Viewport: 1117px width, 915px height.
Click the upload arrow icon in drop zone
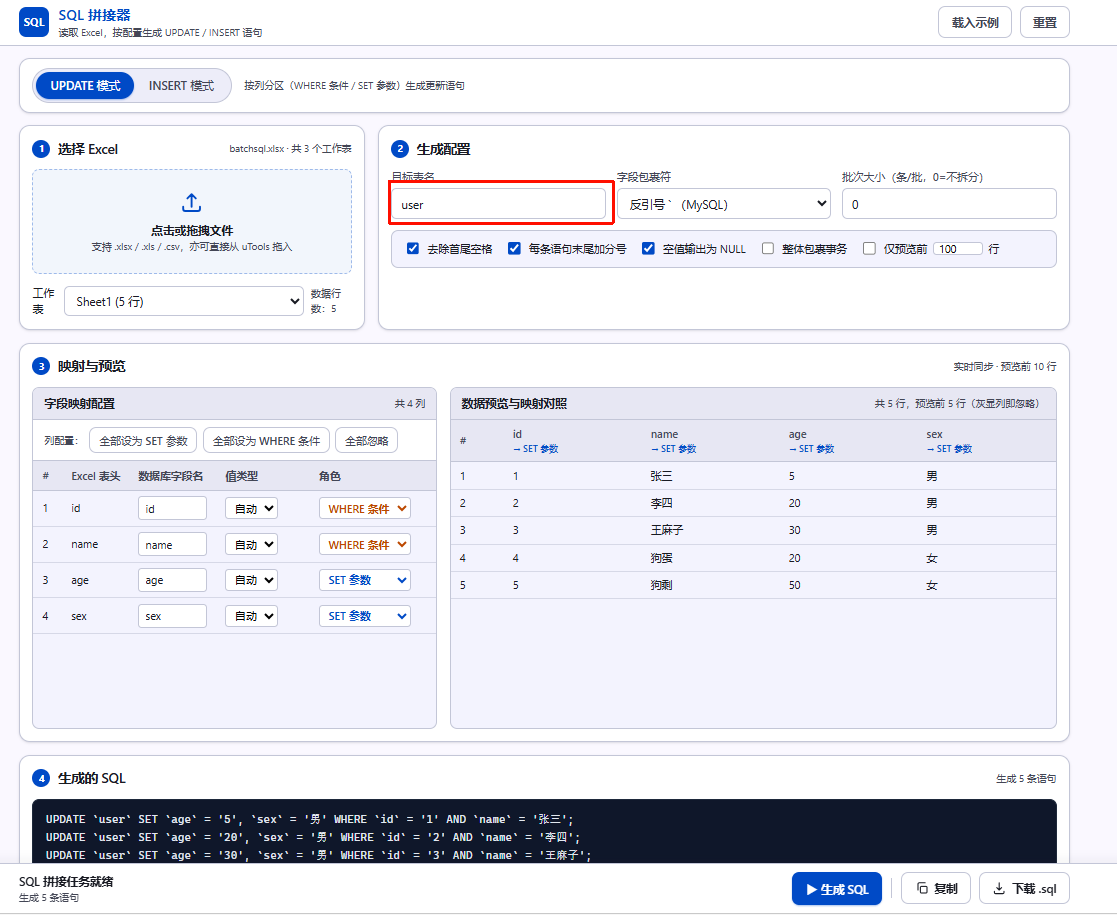[x=192, y=202]
